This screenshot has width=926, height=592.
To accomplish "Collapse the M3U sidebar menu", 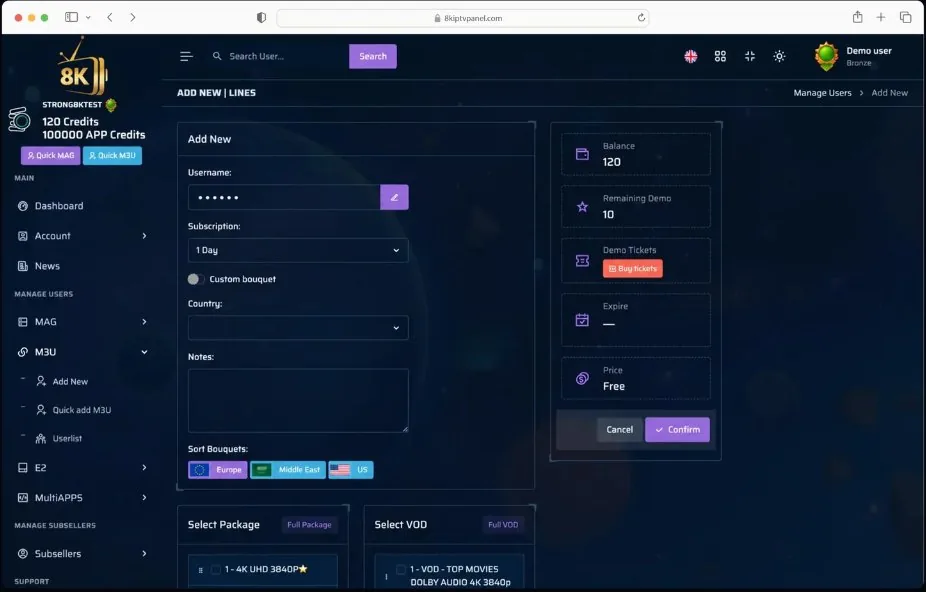I will (82, 352).
